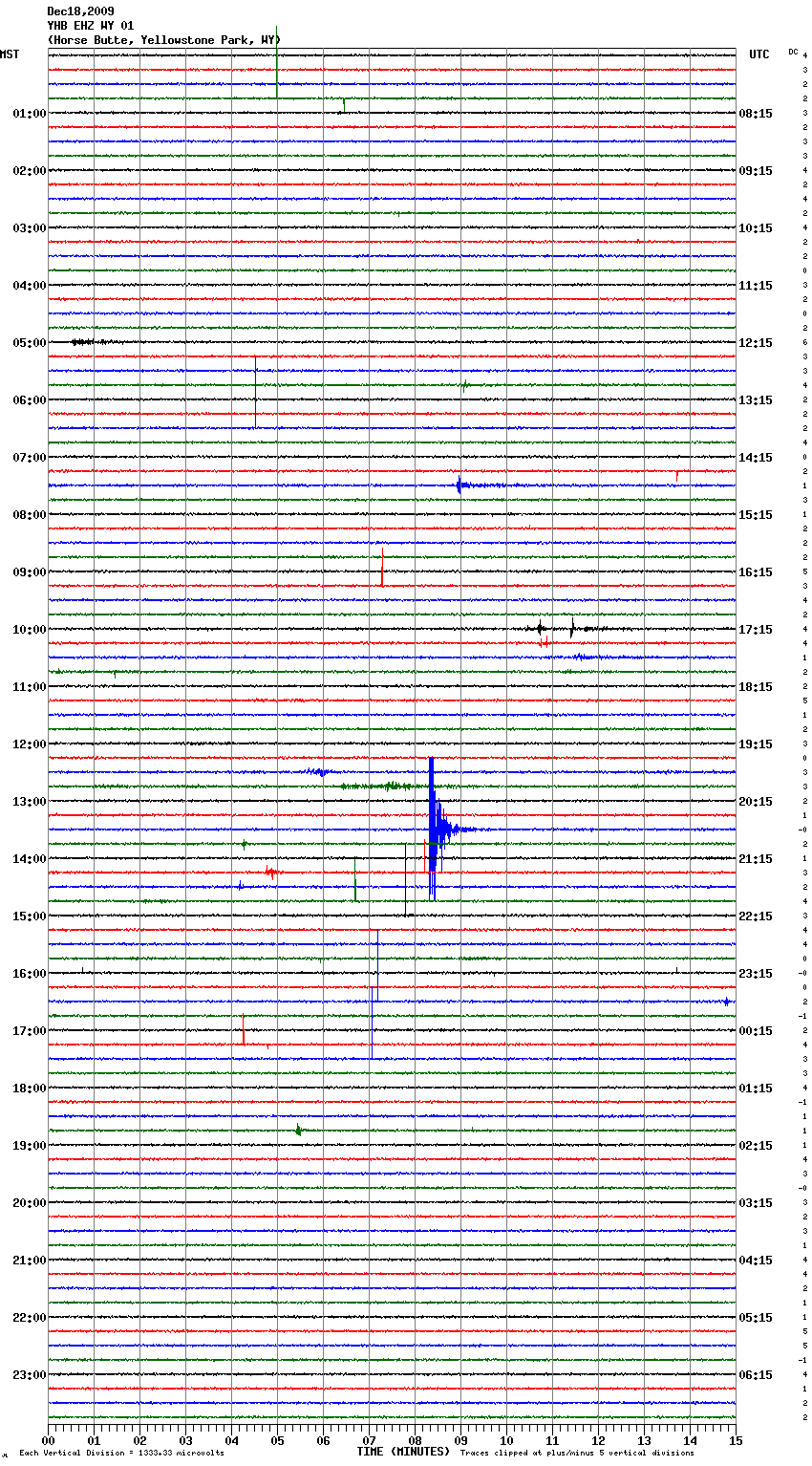Click the 21:15 UTC time label

pyautogui.click(x=756, y=859)
